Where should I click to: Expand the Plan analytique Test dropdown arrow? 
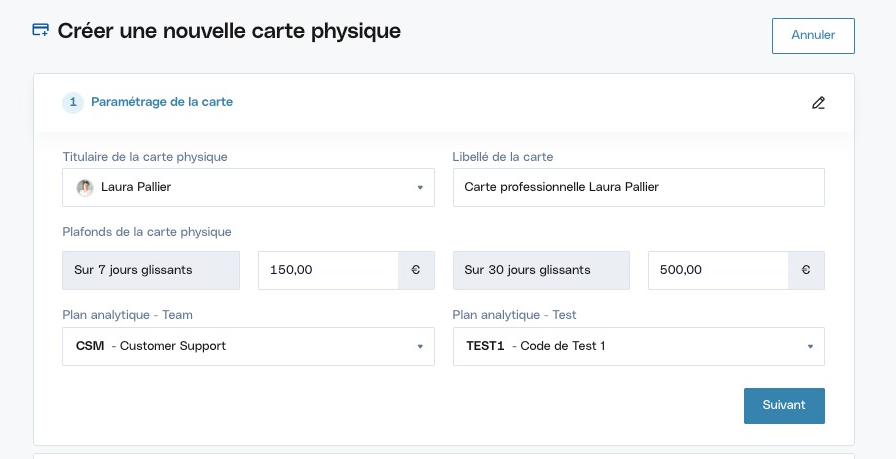click(810, 346)
